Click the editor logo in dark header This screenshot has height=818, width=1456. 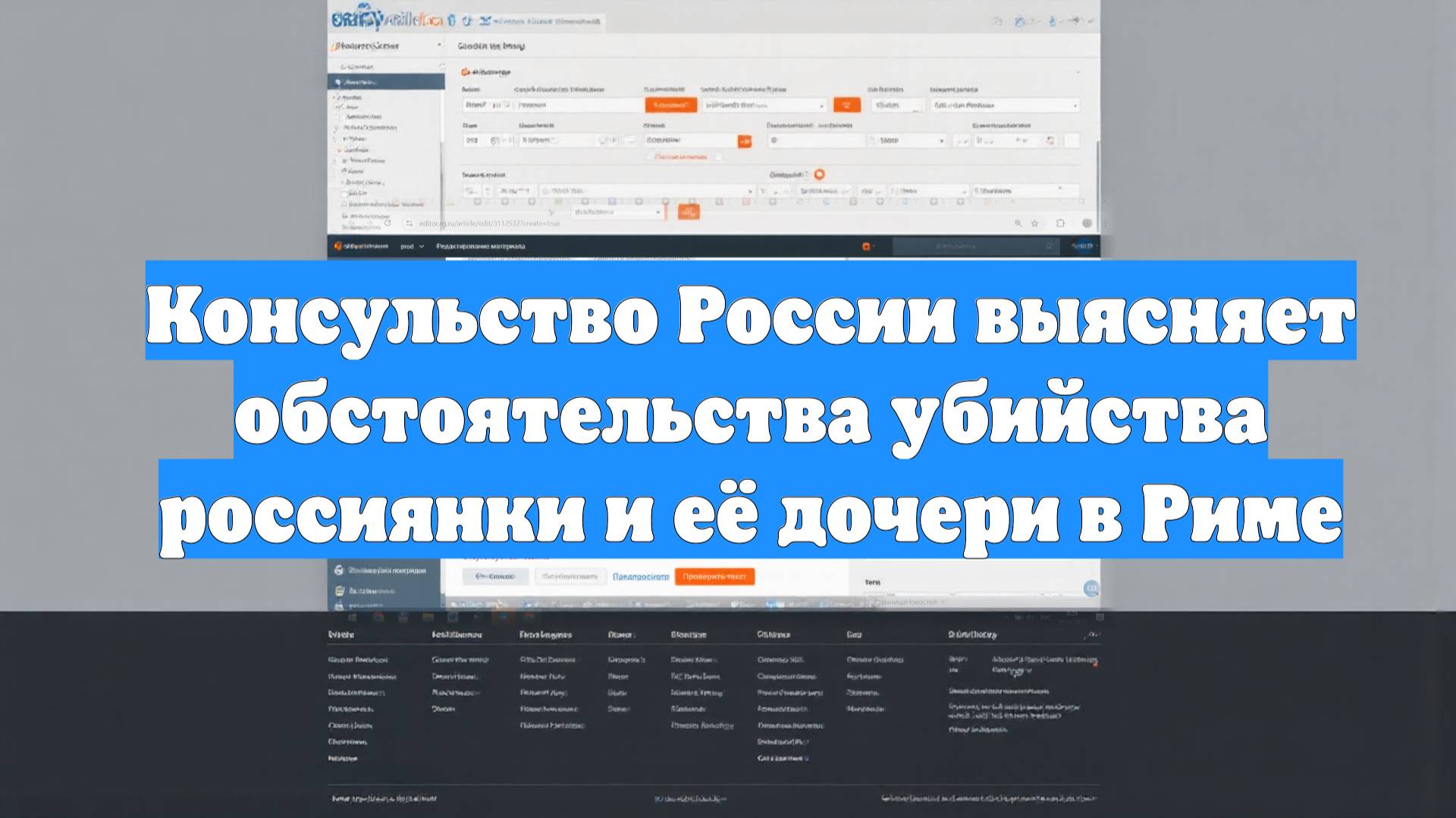(x=362, y=246)
